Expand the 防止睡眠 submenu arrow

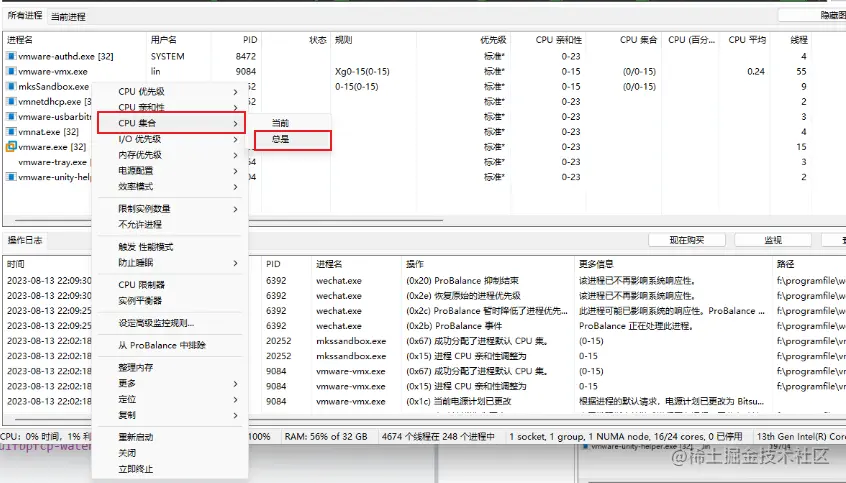coord(235,263)
